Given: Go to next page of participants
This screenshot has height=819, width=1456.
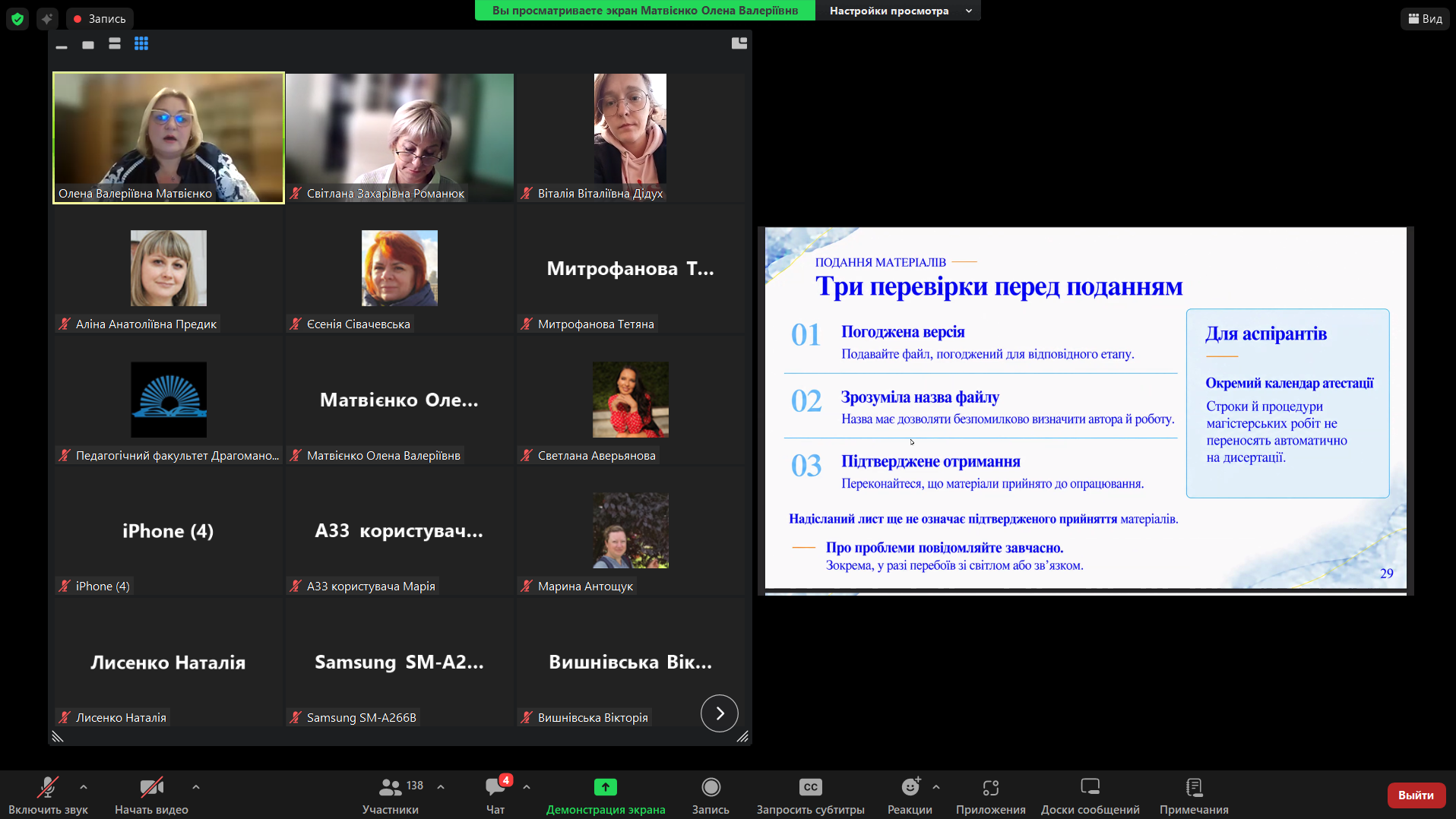Looking at the screenshot, I should tap(719, 713).
